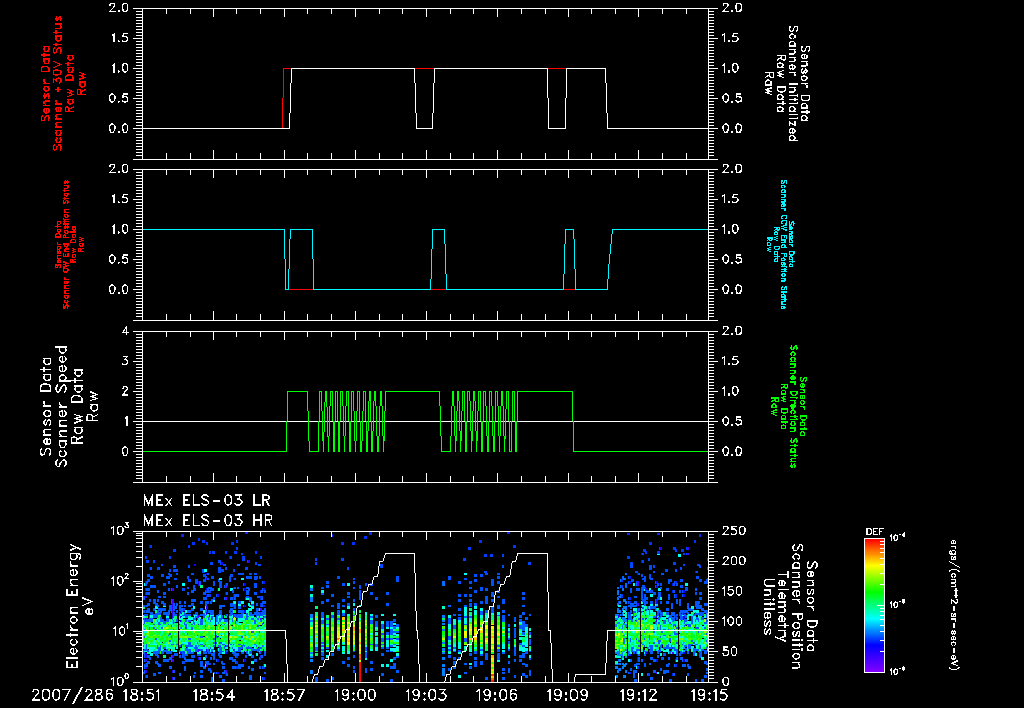Click the DEF color scale bar

pyautogui.click(x=874, y=604)
